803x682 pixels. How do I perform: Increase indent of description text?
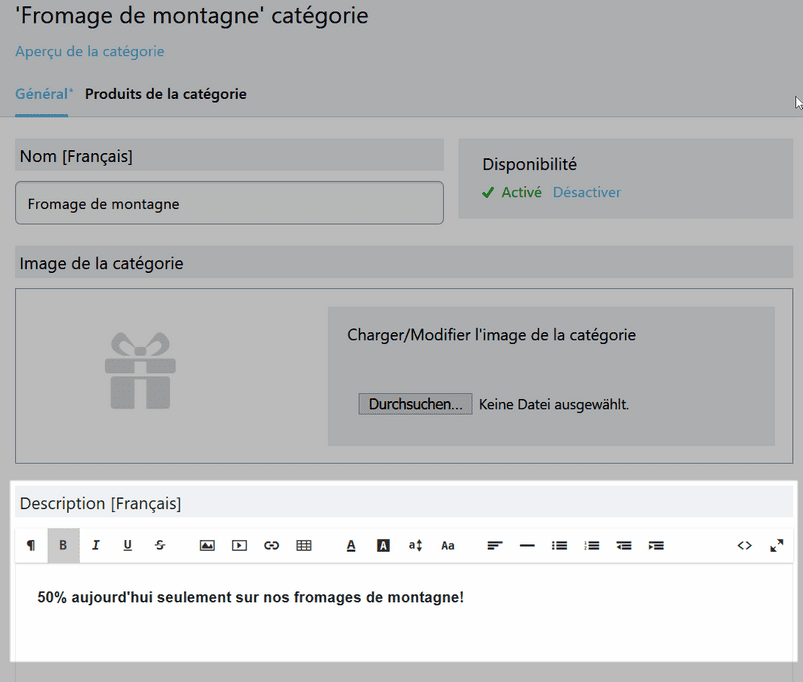656,545
